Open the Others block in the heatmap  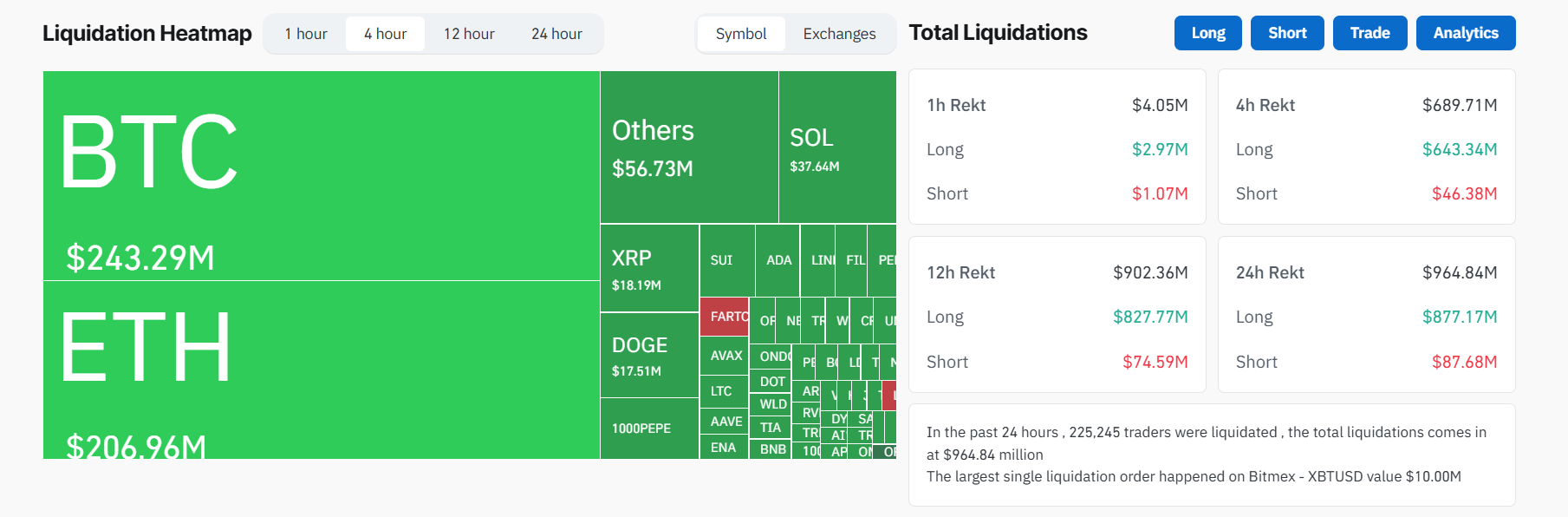click(685, 147)
